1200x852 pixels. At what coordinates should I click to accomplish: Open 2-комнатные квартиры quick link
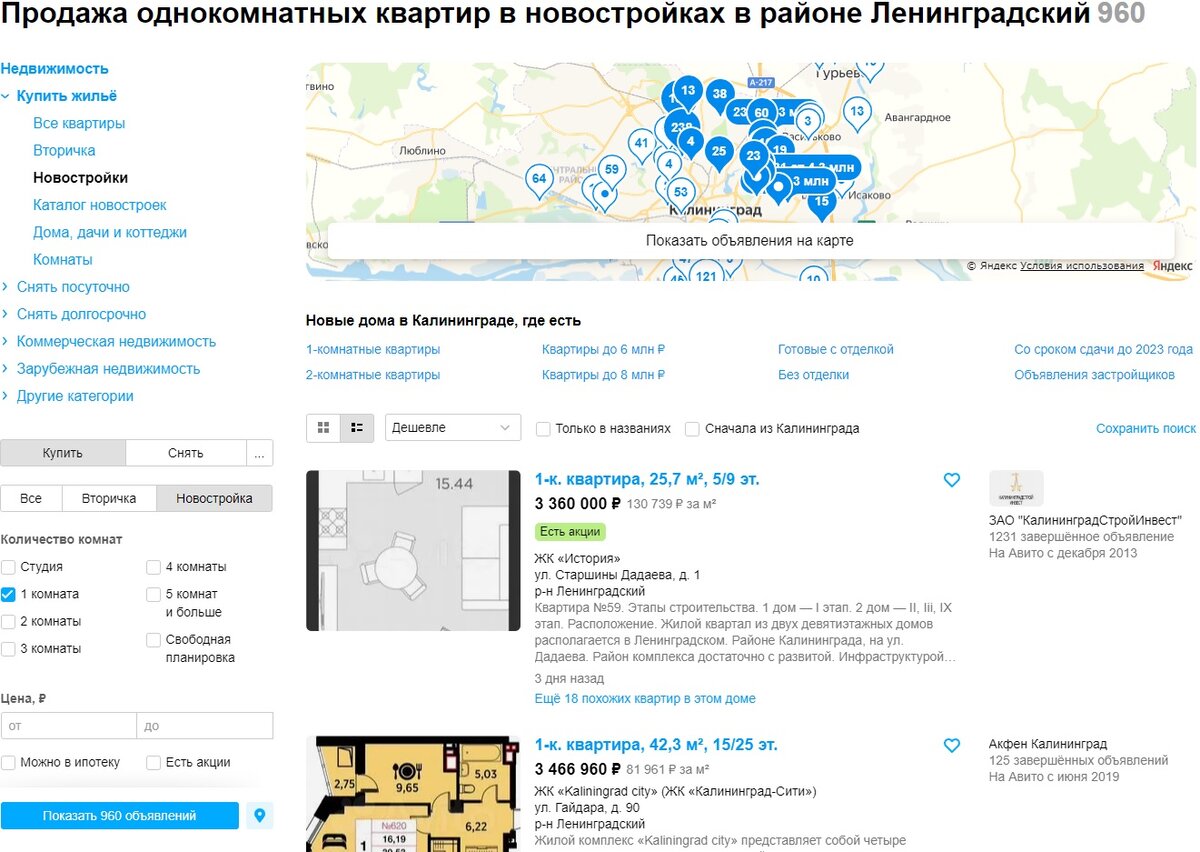(x=373, y=375)
